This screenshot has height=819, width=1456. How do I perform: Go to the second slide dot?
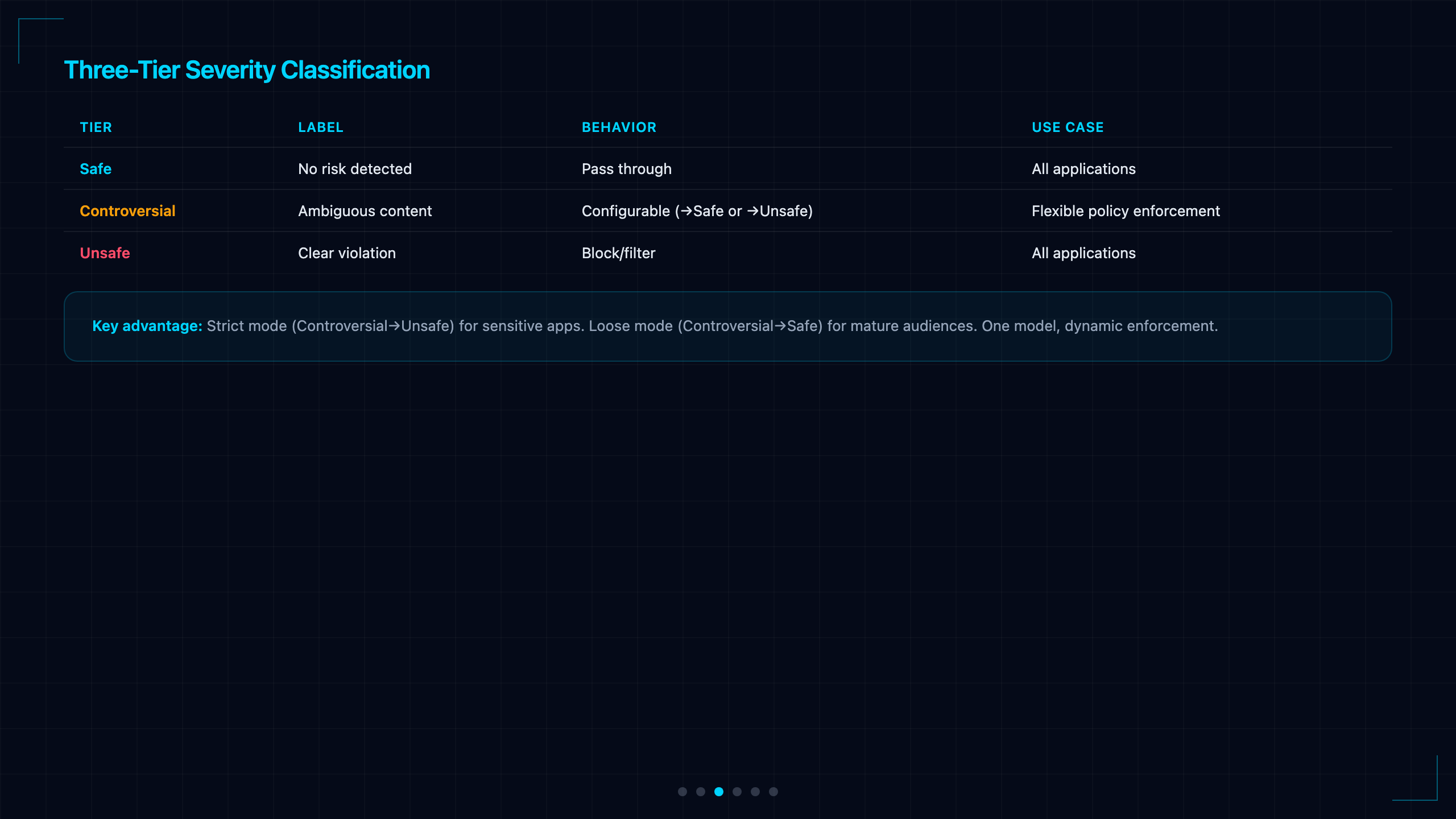pos(701,792)
